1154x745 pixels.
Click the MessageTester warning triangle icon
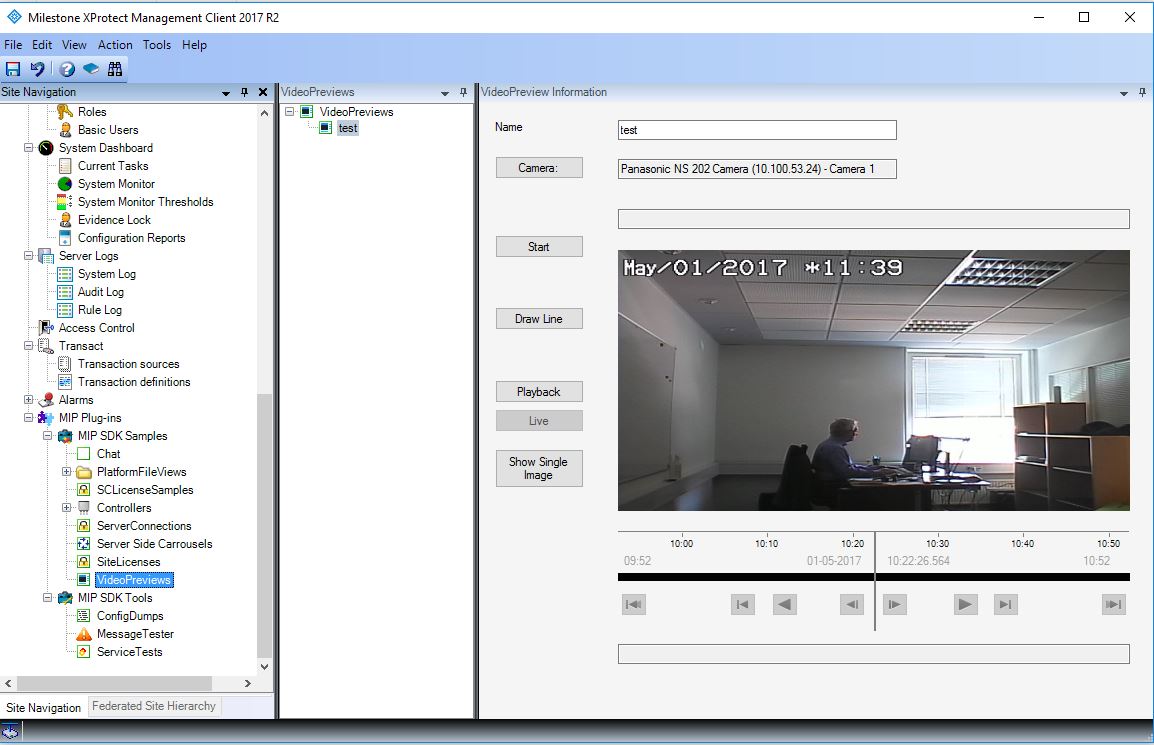click(x=84, y=634)
